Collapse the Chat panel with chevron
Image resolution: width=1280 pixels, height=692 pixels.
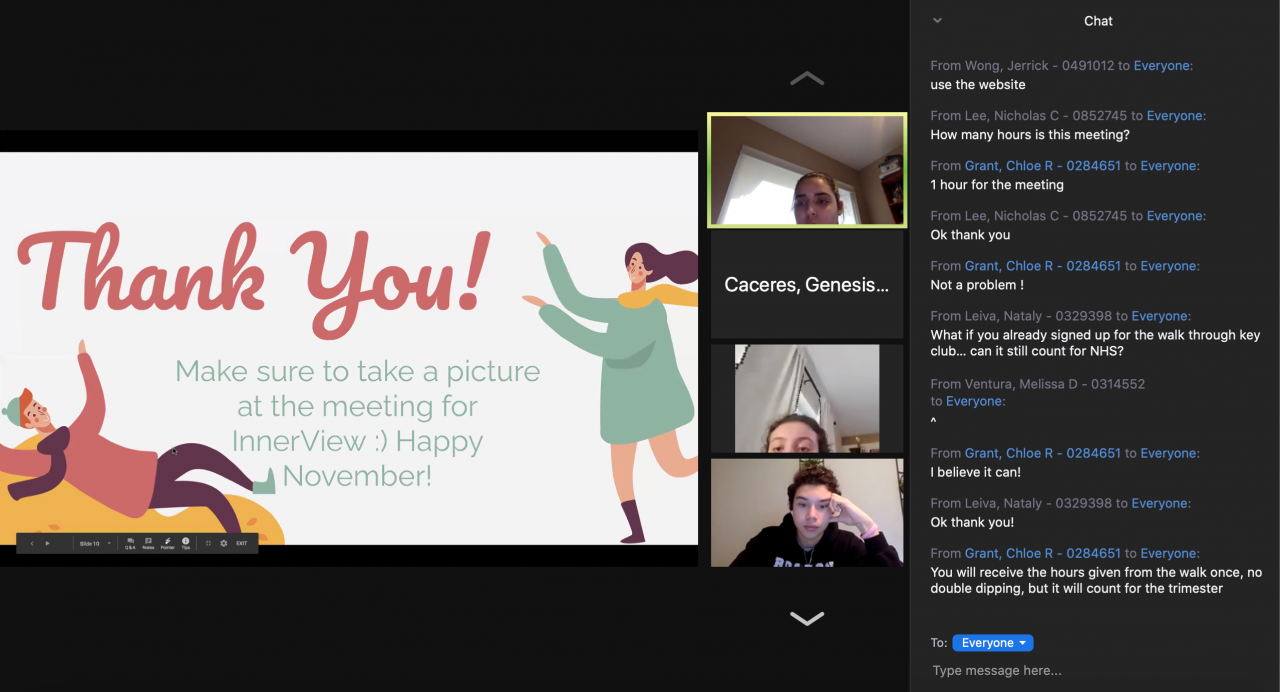[x=937, y=20]
